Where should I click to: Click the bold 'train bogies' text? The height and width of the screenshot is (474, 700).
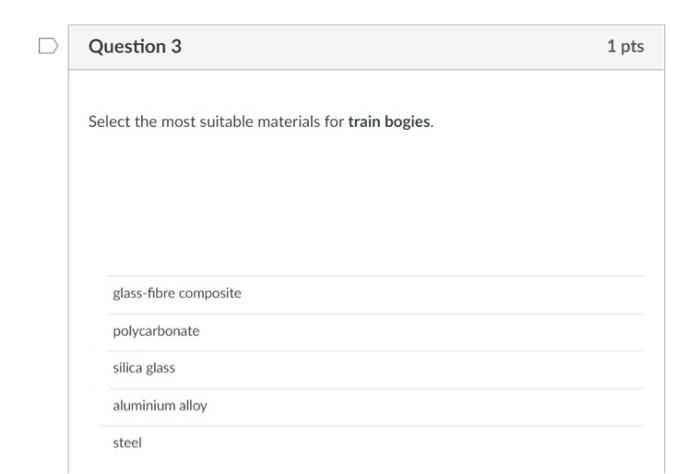(389, 123)
